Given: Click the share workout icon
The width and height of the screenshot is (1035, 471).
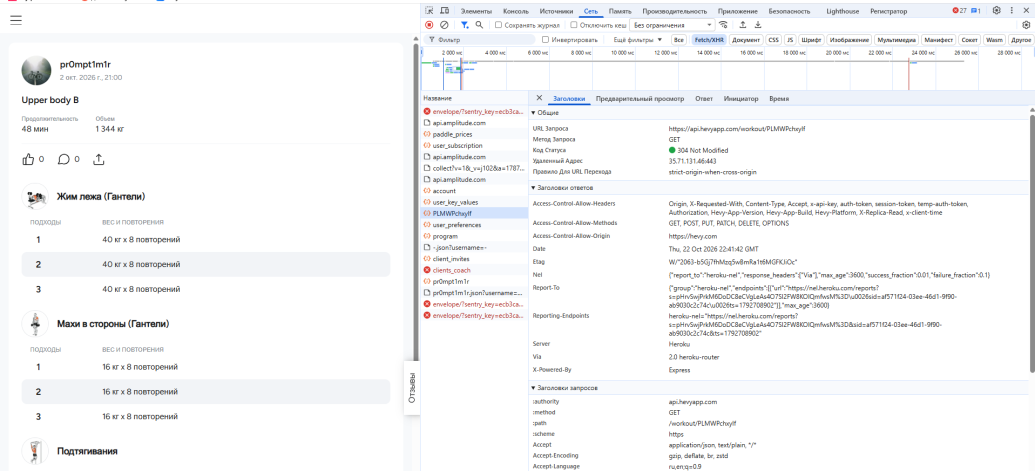Looking at the screenshot, I should tap(99, 159).
